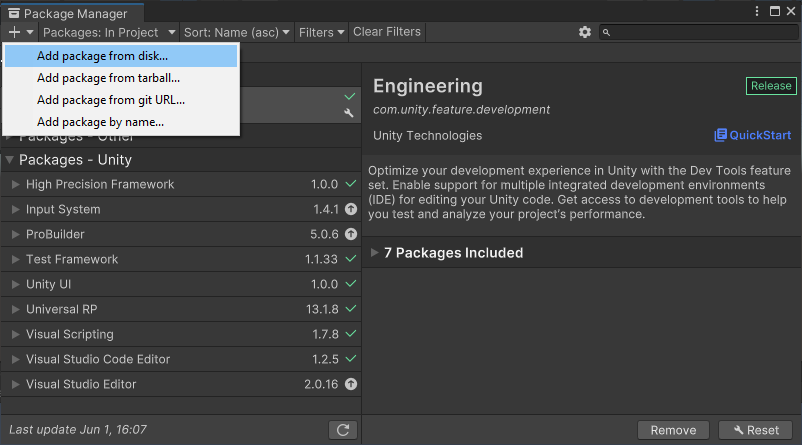
Task: Select the Universal RP package name
Action: coord(61,309)
